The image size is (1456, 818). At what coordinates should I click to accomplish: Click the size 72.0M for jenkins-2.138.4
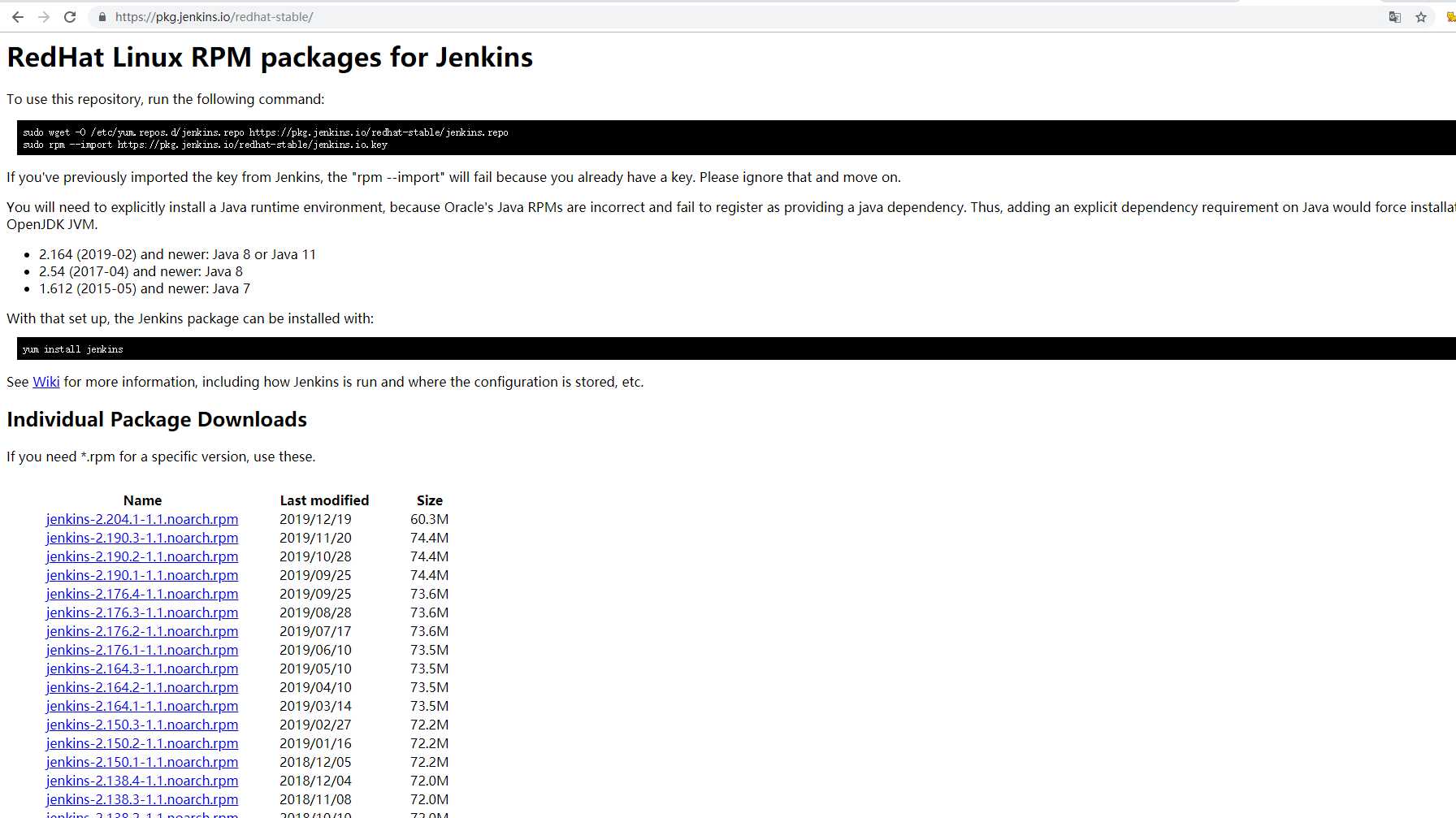click(x=430, y=781)
